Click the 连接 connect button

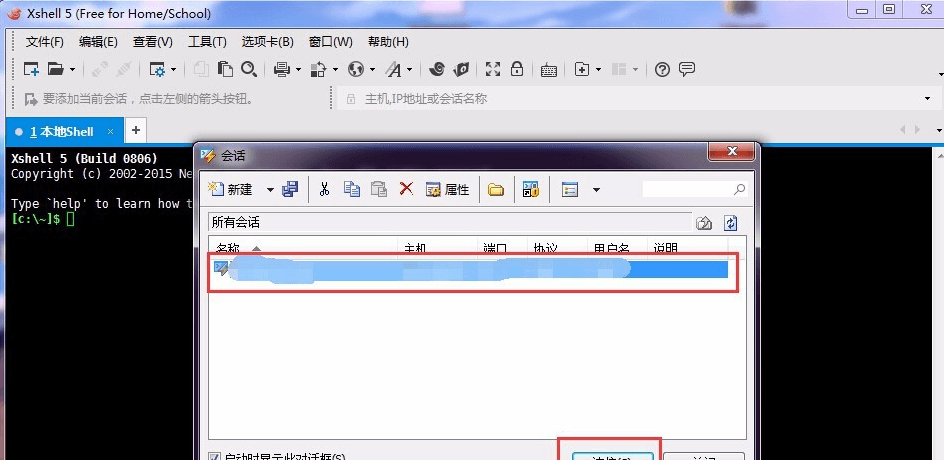click(612, 457)
